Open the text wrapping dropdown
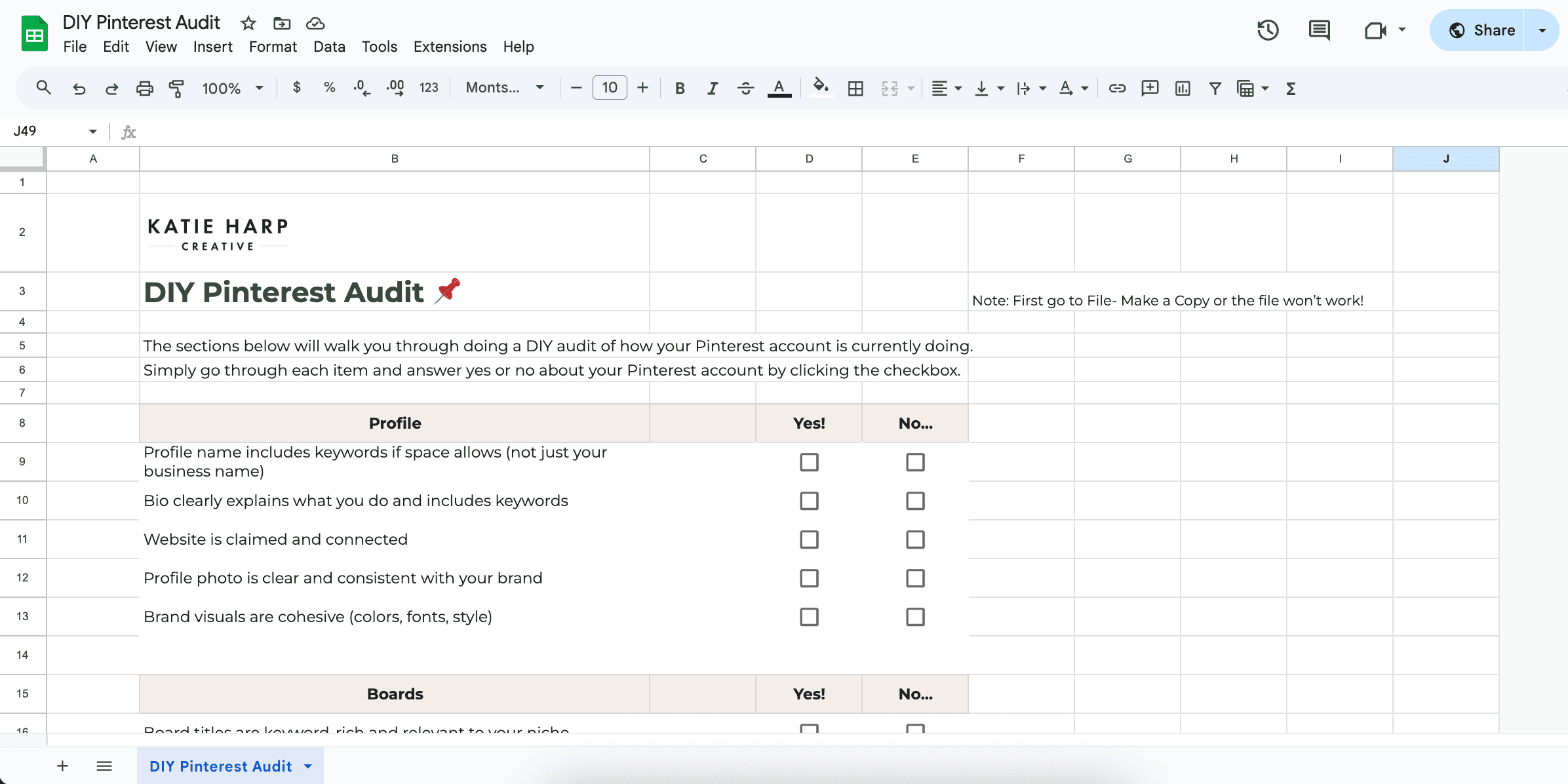Viewport: 1568px width, 784px height. (x=1031, y=88)
